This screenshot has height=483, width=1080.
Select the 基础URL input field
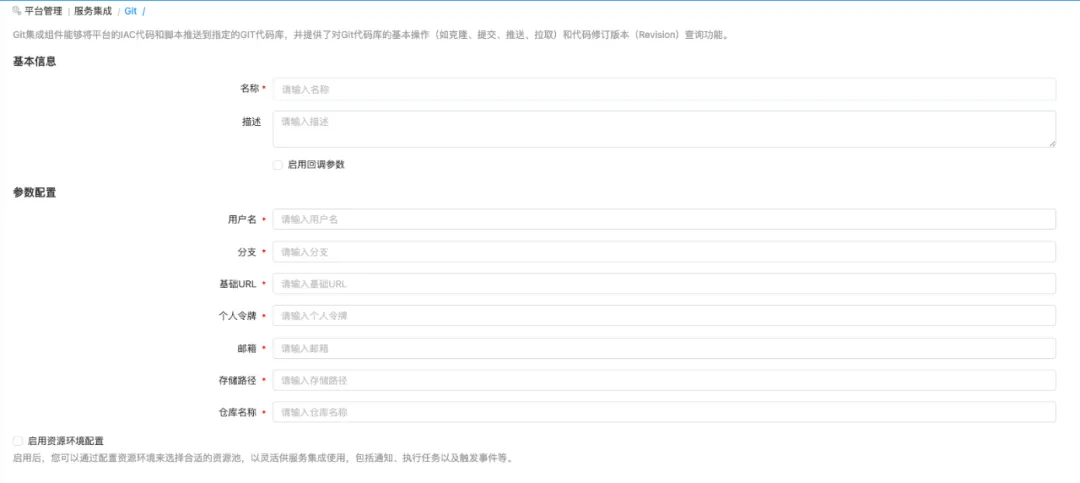(664, 284)
